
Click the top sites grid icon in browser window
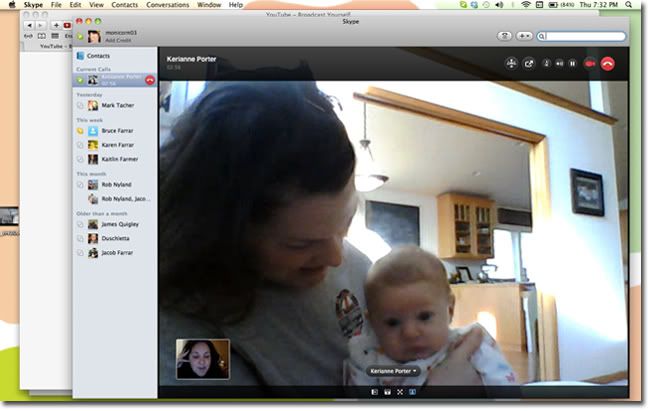[55, 36]
